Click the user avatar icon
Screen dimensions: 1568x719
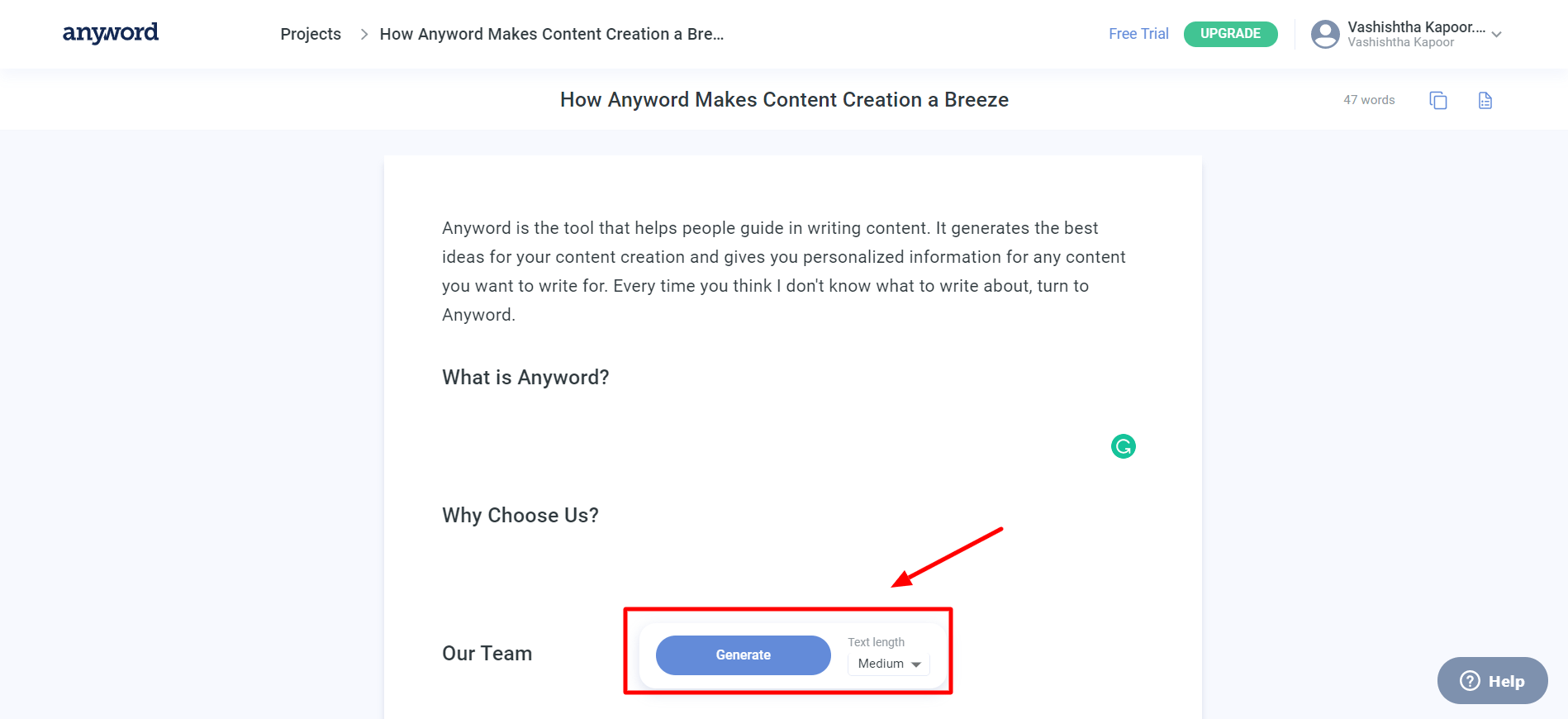point(1325,34)
